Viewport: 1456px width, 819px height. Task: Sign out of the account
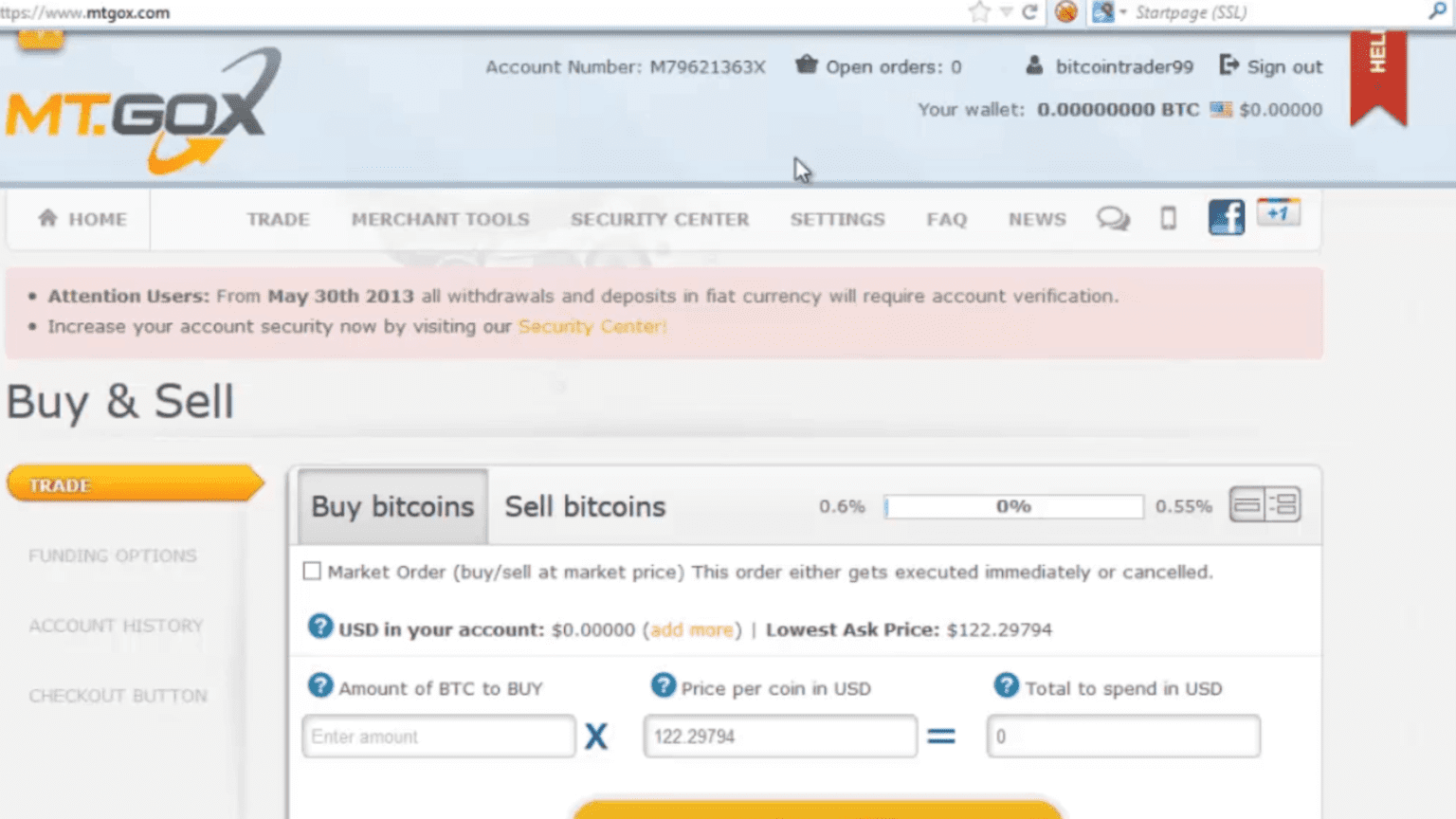[x=1271, y=66]
